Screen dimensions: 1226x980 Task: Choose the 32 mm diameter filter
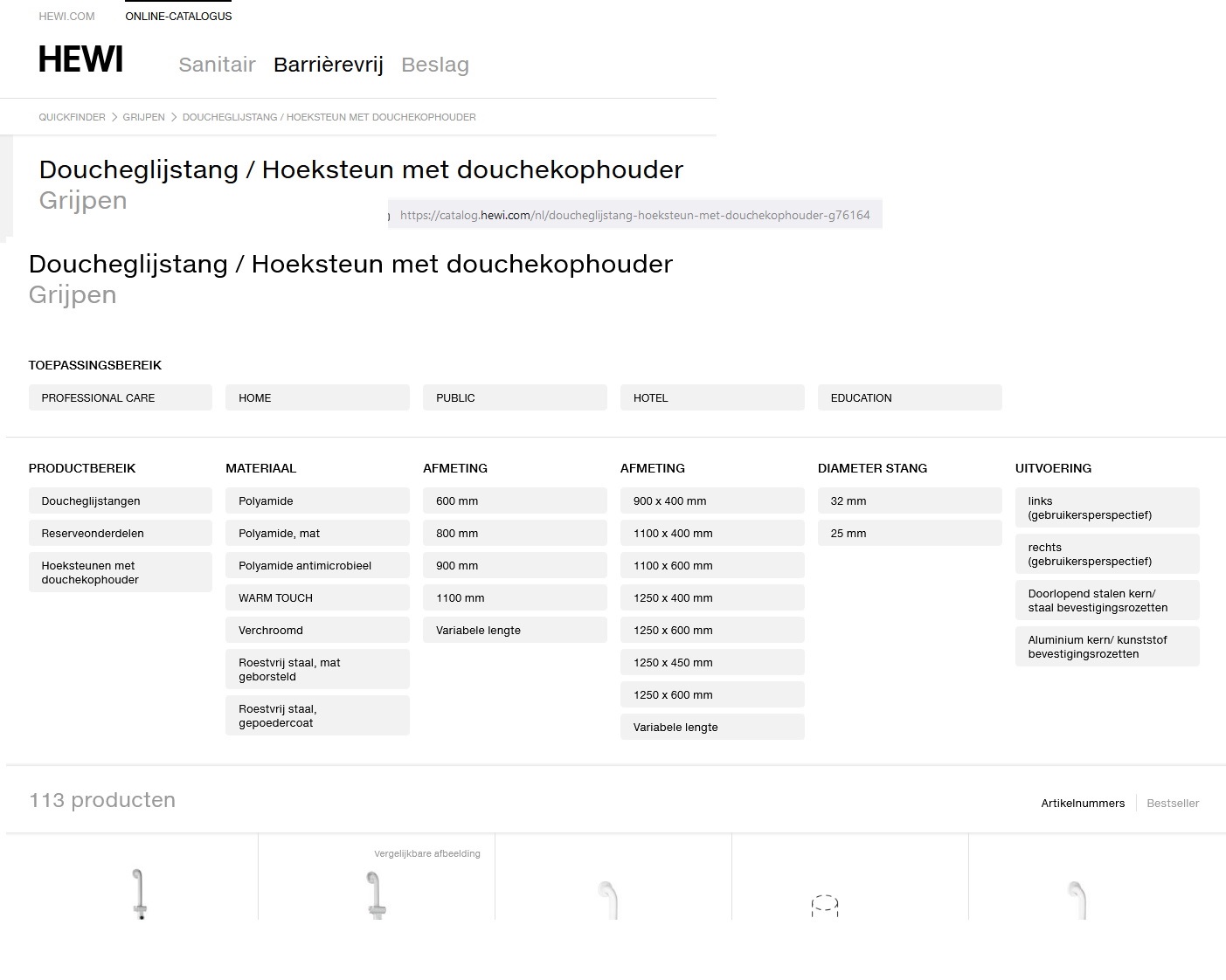pyautogui.click(x=909, y=501)
